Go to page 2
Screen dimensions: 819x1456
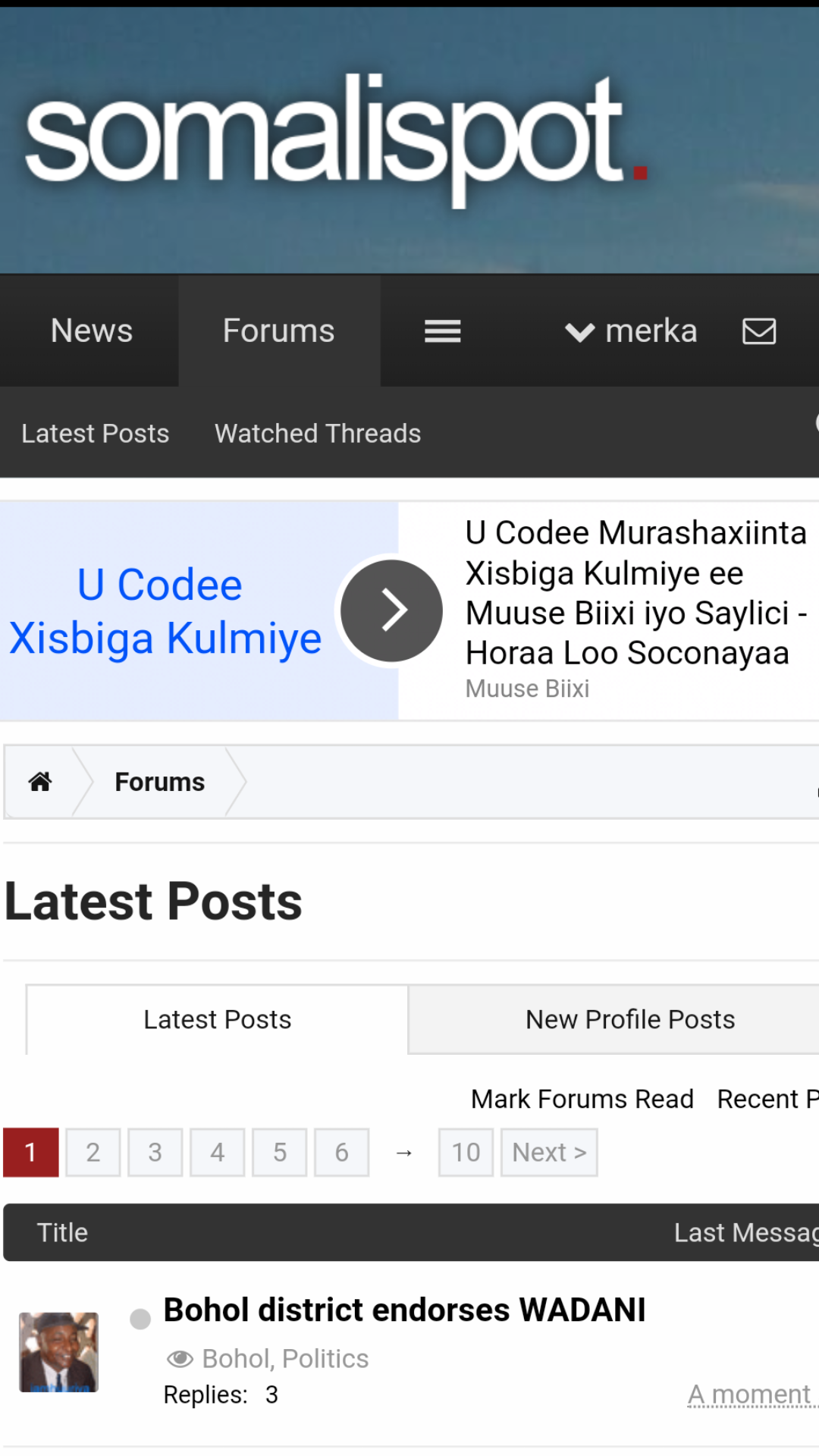(93, 1153)
